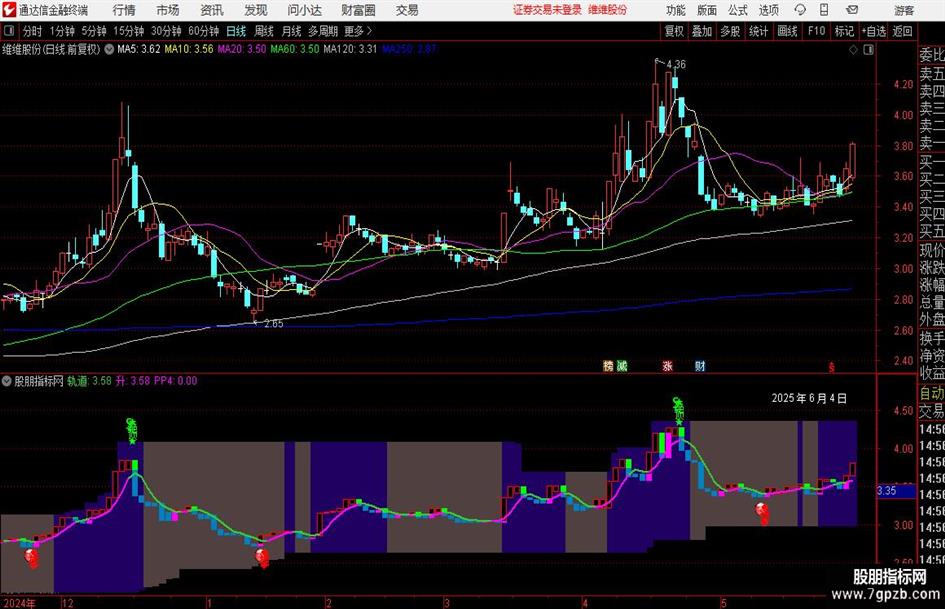This screenshot has height=609, width=945.
Task: Toggle the right quote panel icon
Action: coord(868,50)
